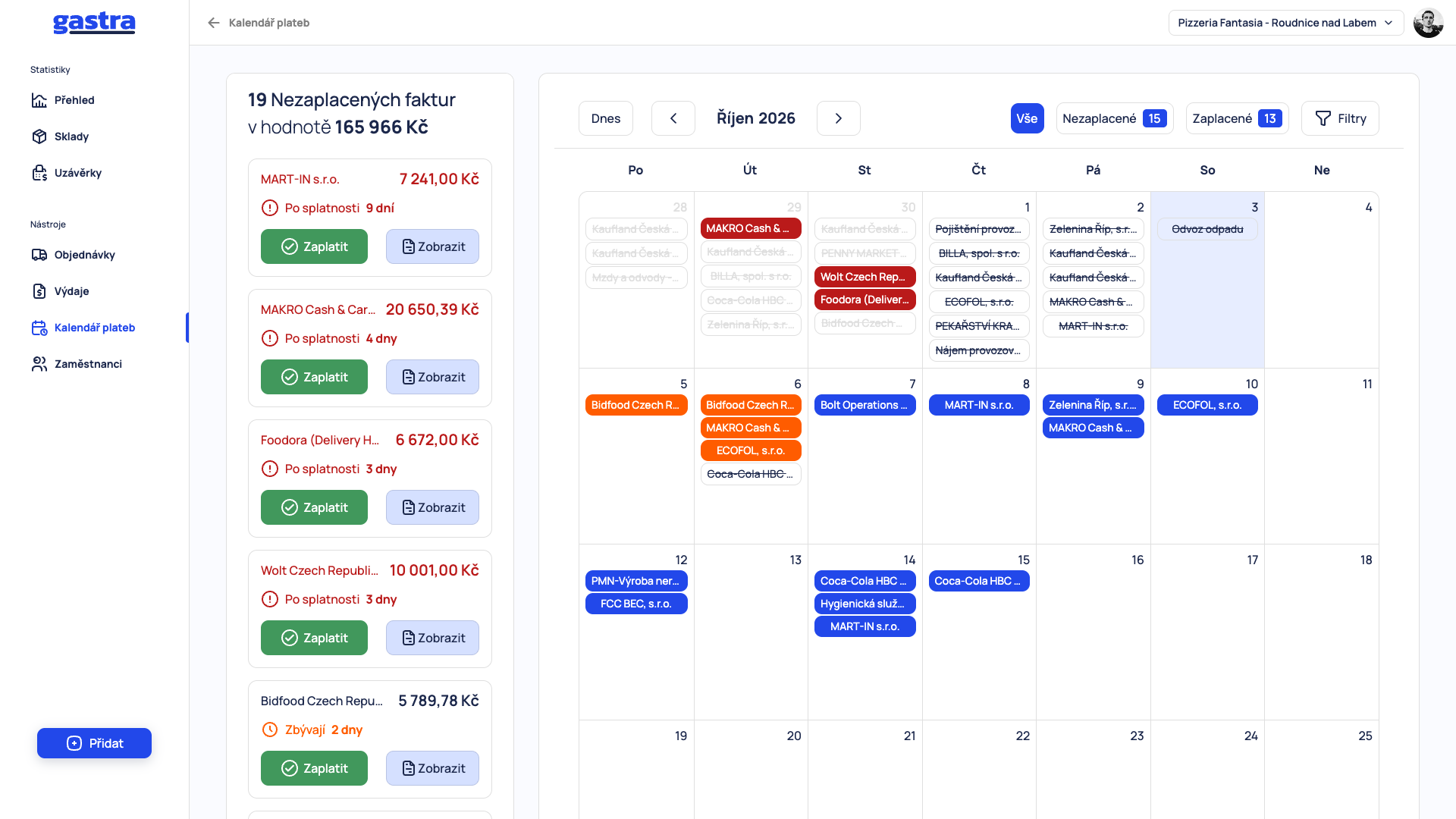1456x819 pixels.
Task: Pay Bidfood 5 789,78 Kč invoice
Action: coord(314,768)
